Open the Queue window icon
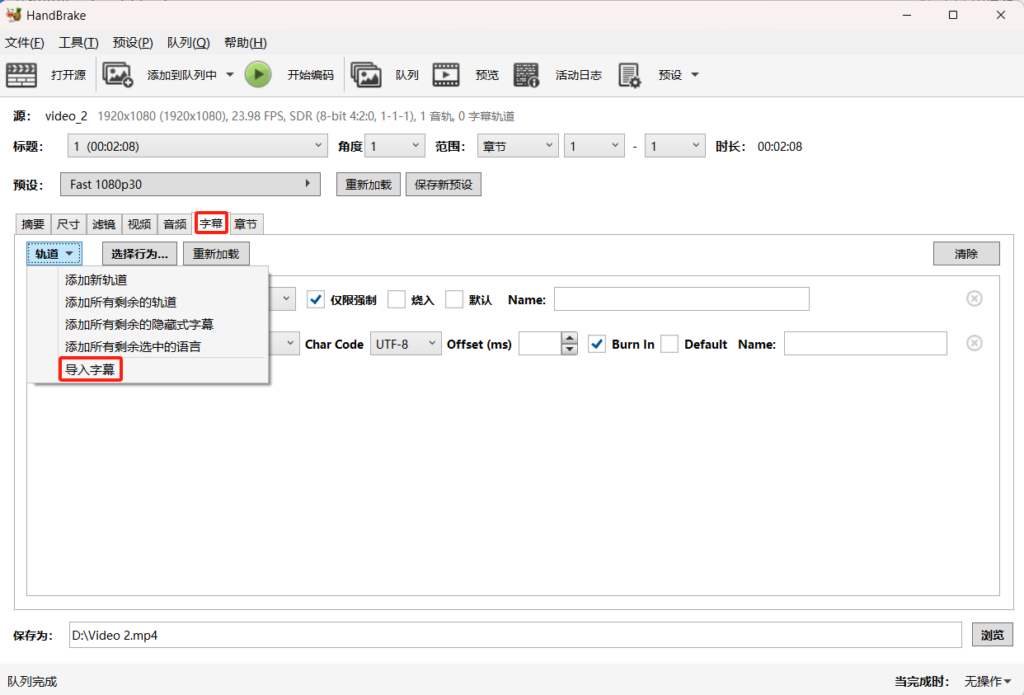 point(367,75)
